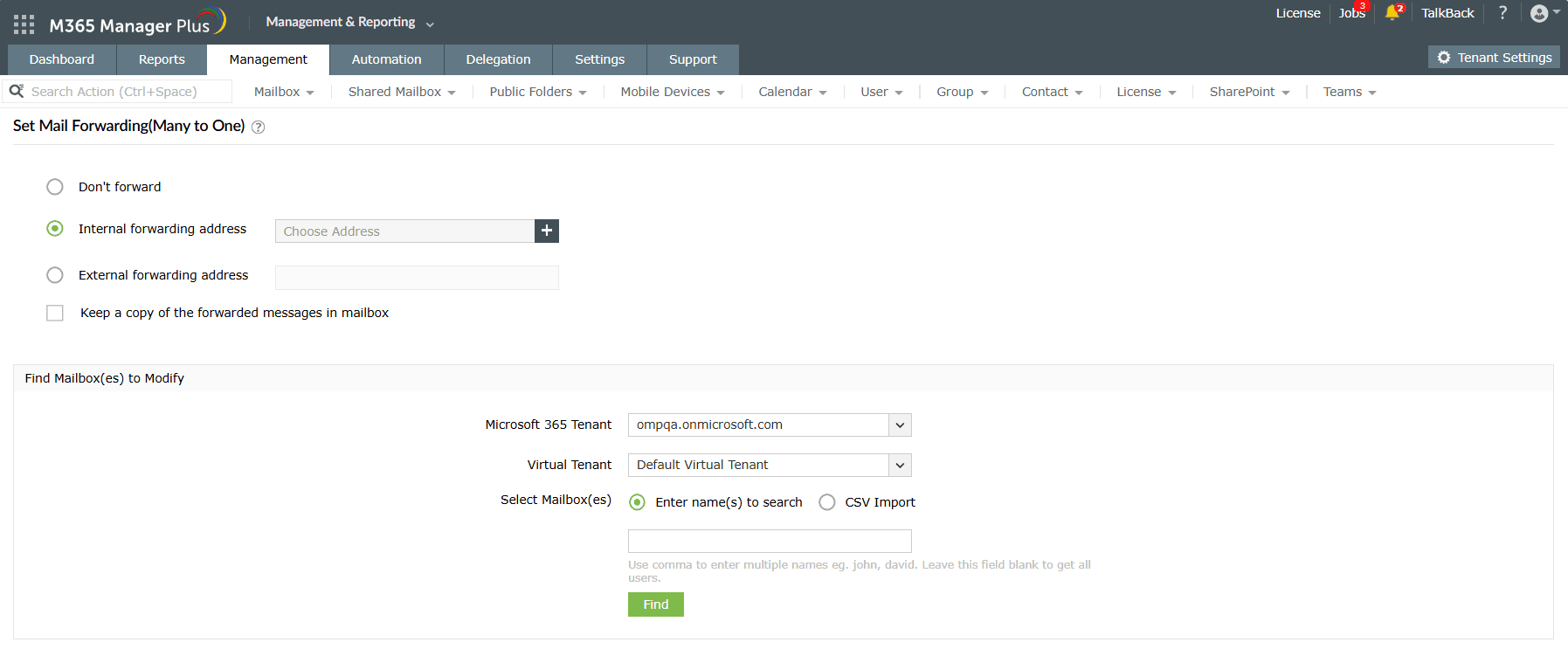Show help for Set Mail Forwarding title
1568x656 pixels.
pos(259,128)
